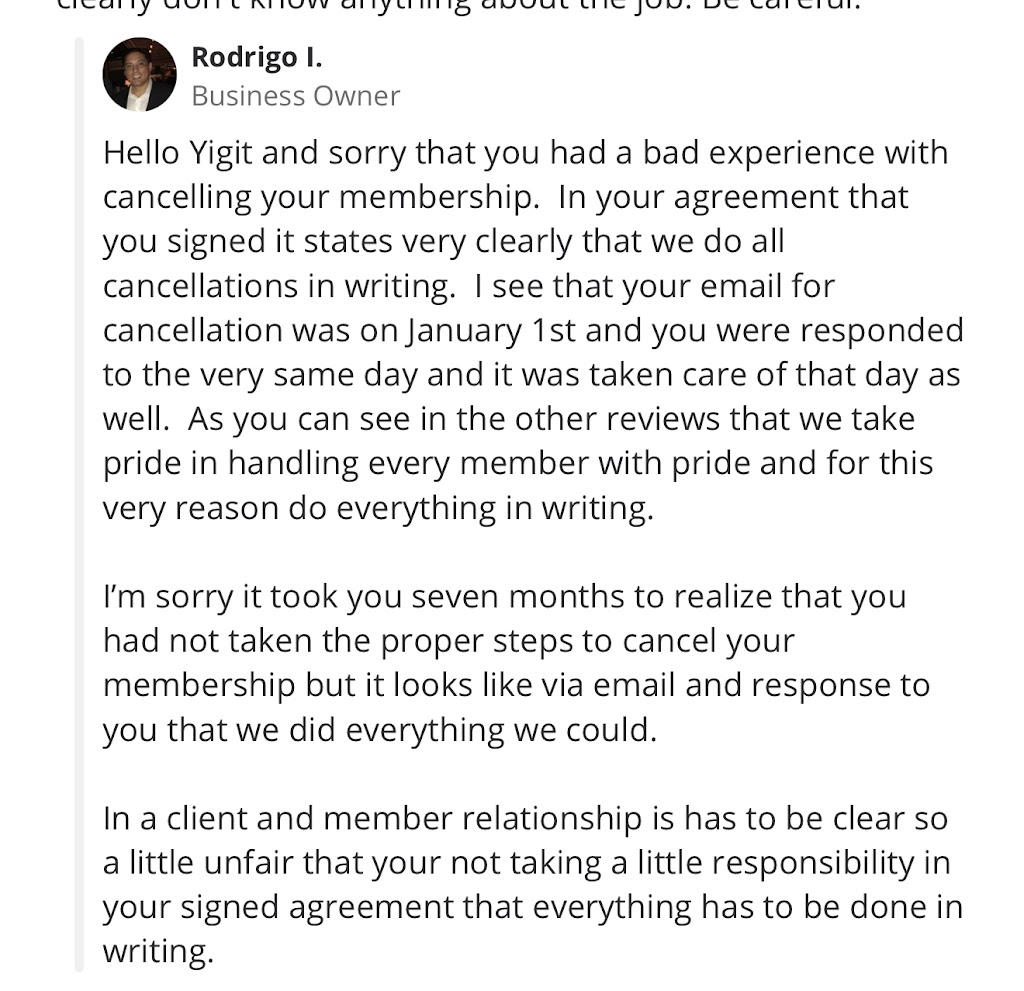
Task: Click the gray quote bar beside reply
Action: tap(80, 500)
